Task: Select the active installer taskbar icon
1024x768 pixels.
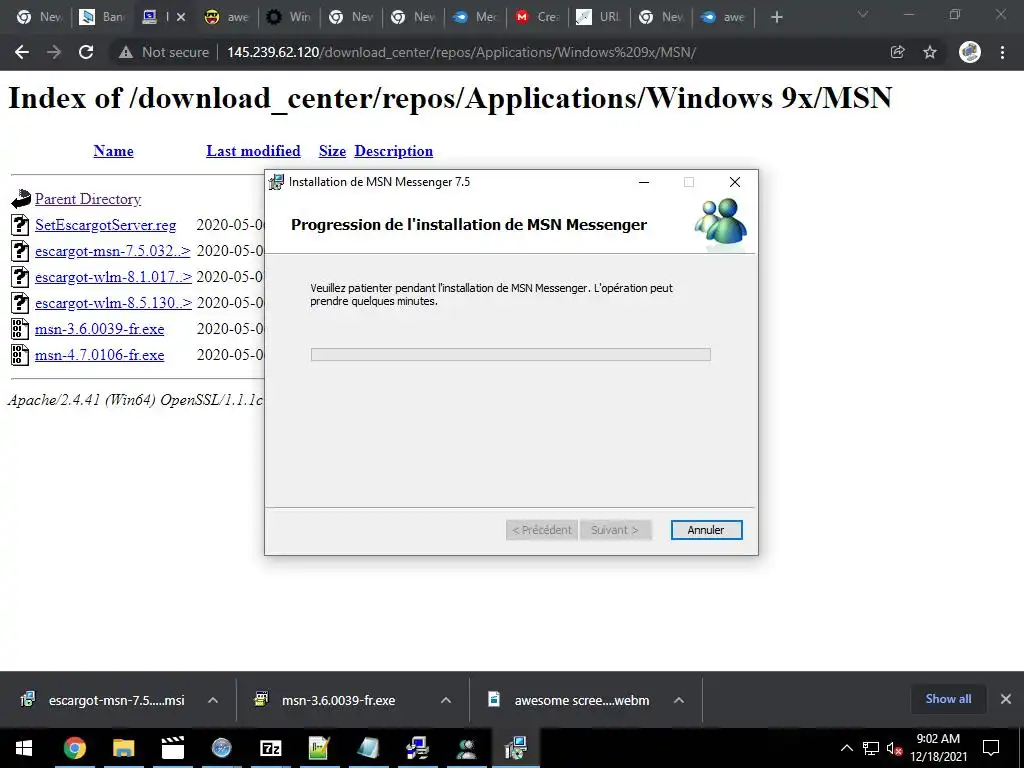Action: 516,748
